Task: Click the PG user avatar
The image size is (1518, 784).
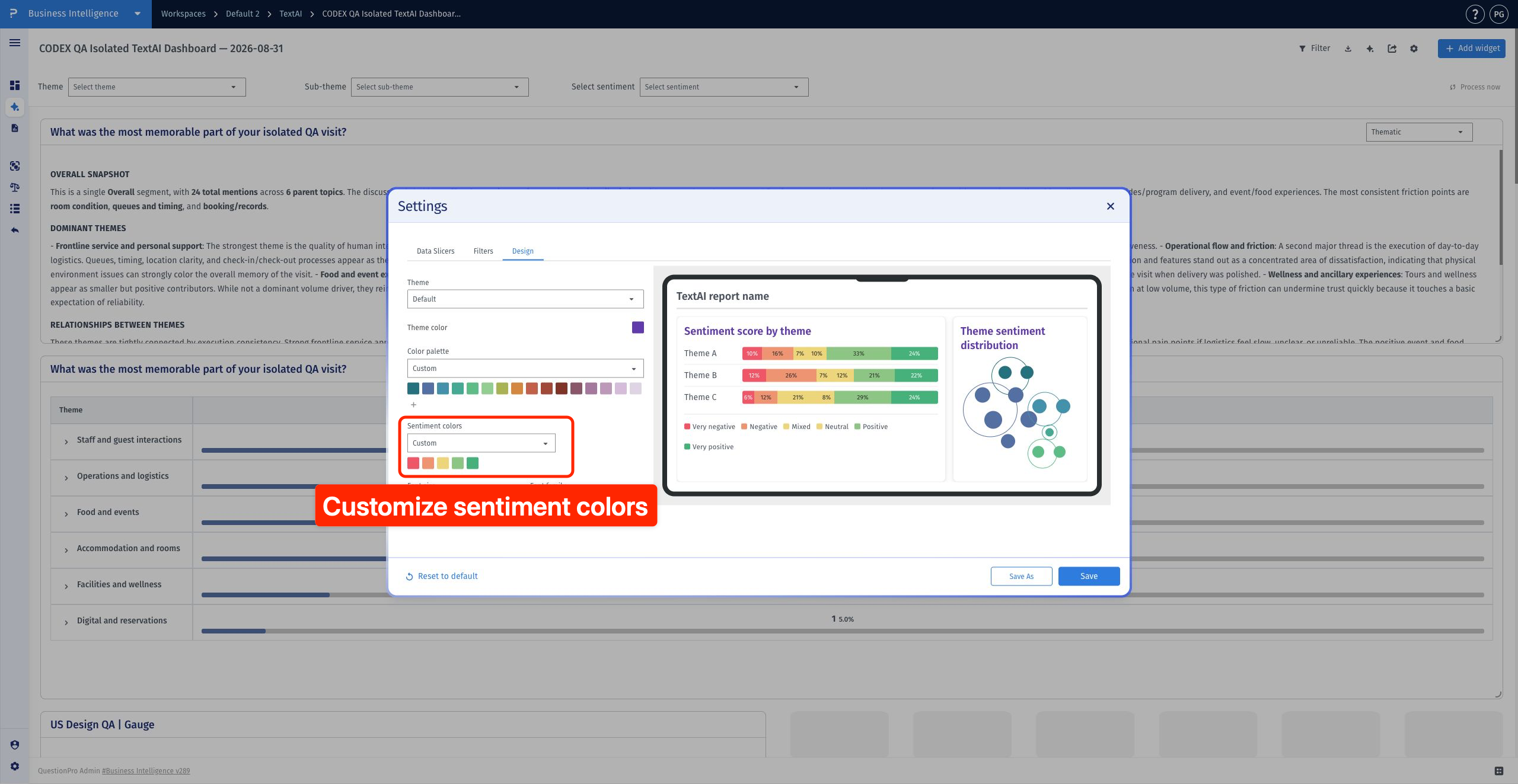Action: [x=1499, y=14]
